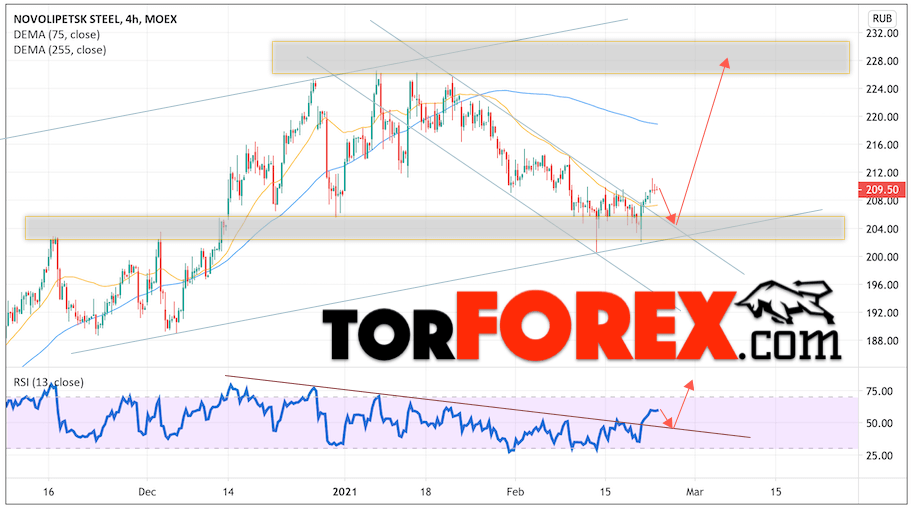Select the DEMA (75, close) indicator label
Image resolution: width=913 pixels, height=509 pixels.
[x=56, y=34]
